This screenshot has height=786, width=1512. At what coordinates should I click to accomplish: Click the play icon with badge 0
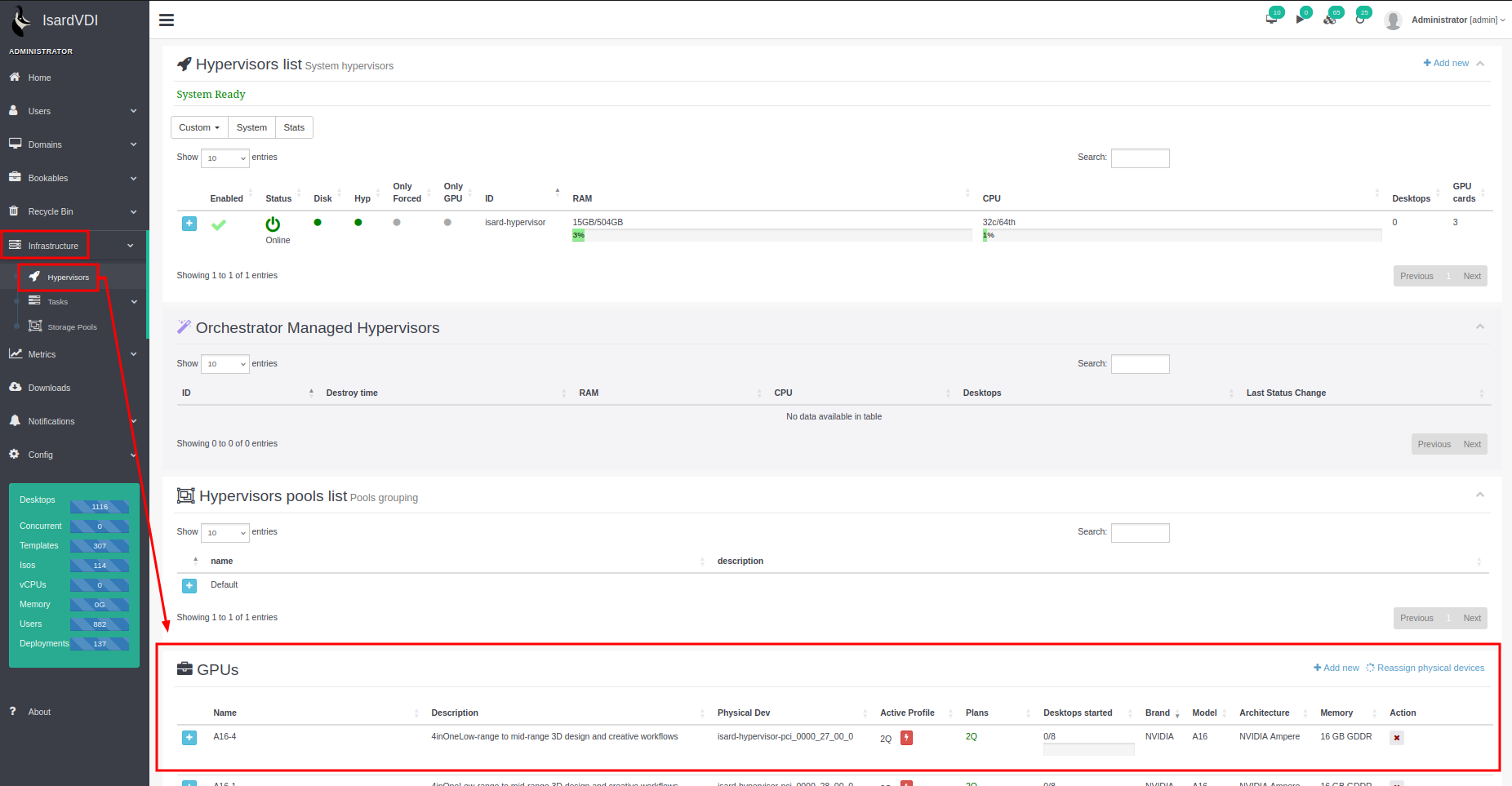click(x=1300, y=19)
